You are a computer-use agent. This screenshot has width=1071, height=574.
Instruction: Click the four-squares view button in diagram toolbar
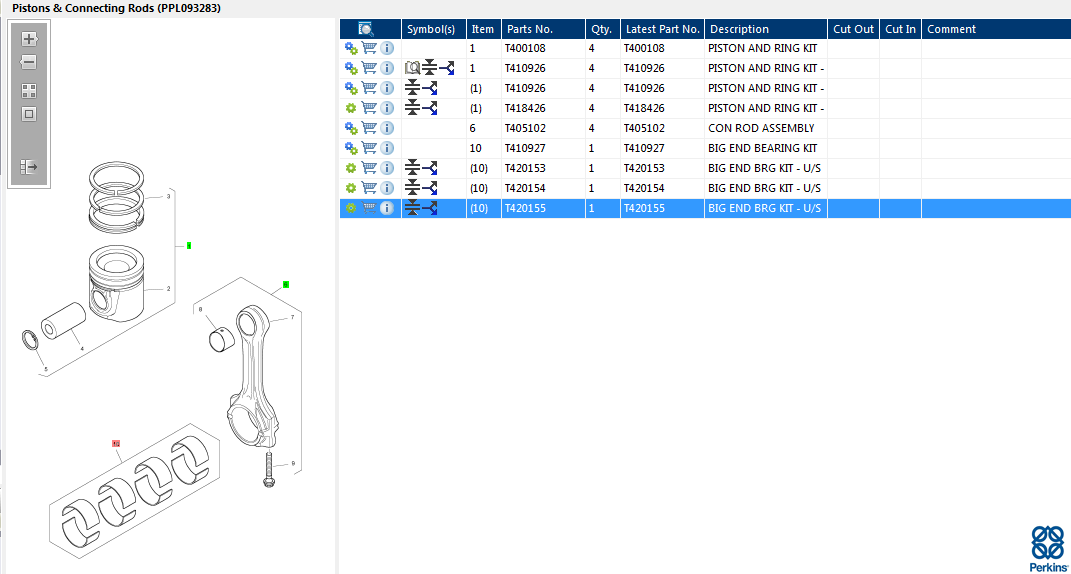pos(29,90)
